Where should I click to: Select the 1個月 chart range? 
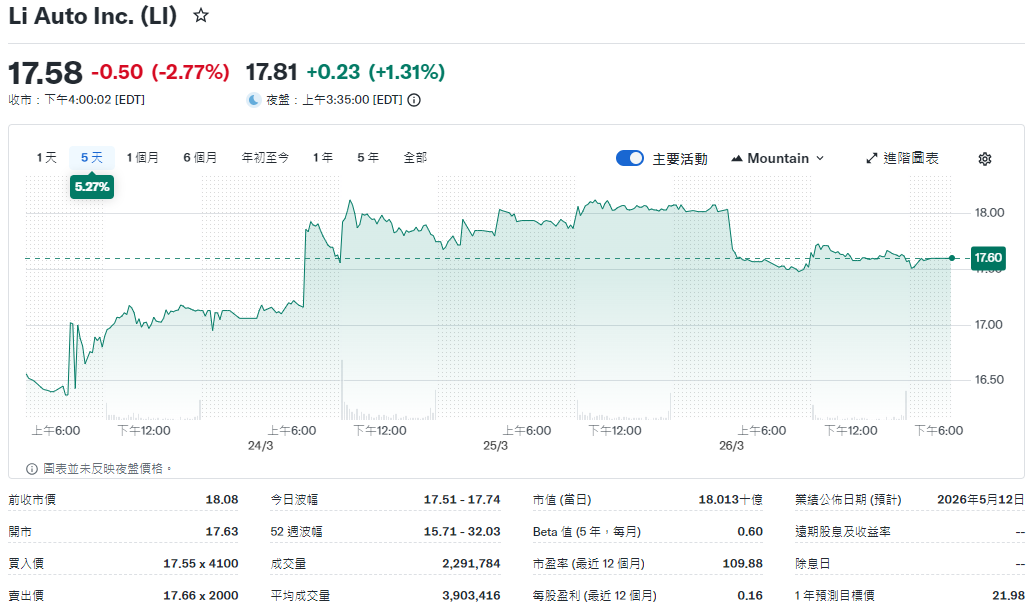point(142,157)
